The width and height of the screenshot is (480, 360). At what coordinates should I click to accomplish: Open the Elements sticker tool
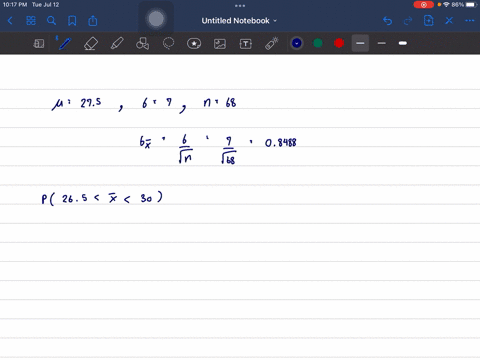[194, 43]
